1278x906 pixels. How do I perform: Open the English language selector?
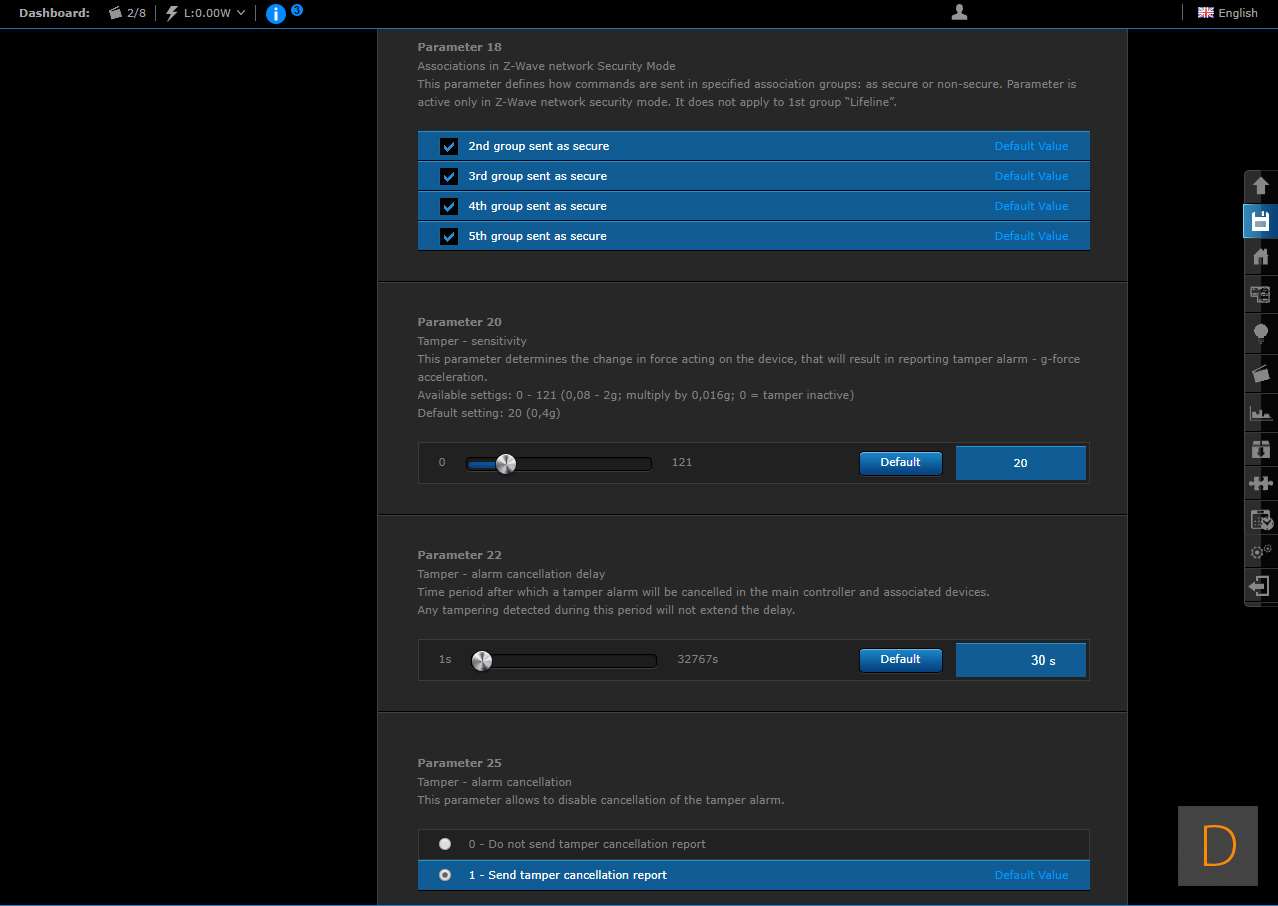pyautogui.click(x=1227, y=13)
